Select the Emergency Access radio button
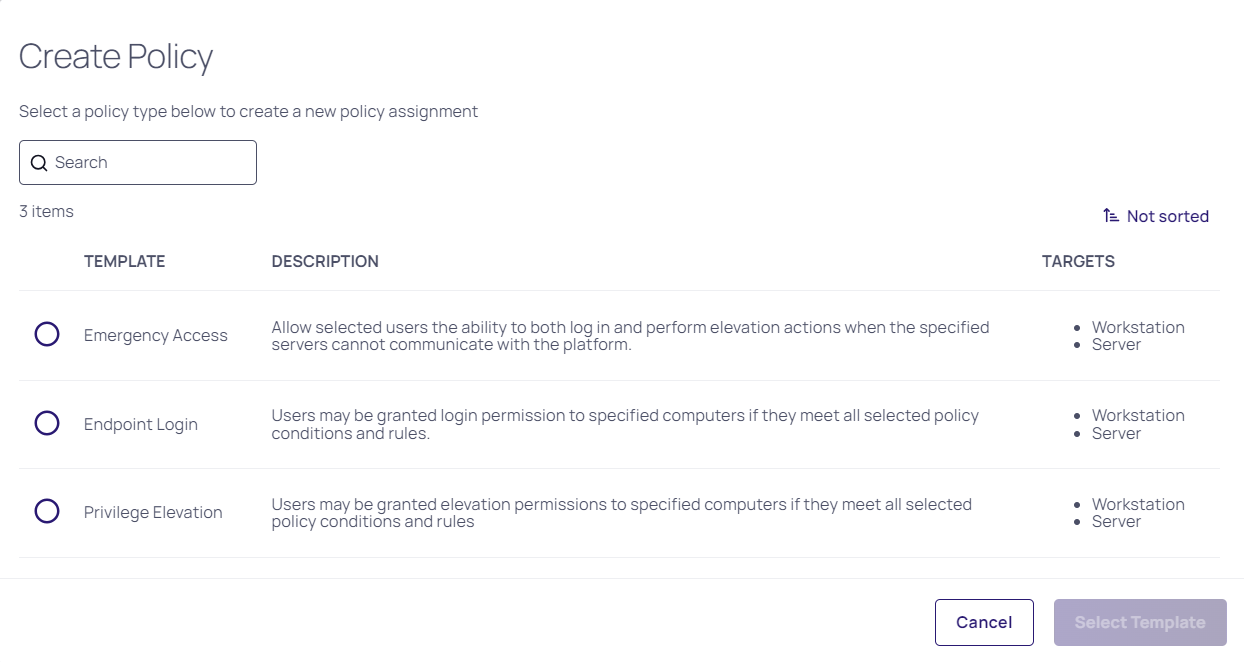The image size is (1244, 662). (47, 334)
